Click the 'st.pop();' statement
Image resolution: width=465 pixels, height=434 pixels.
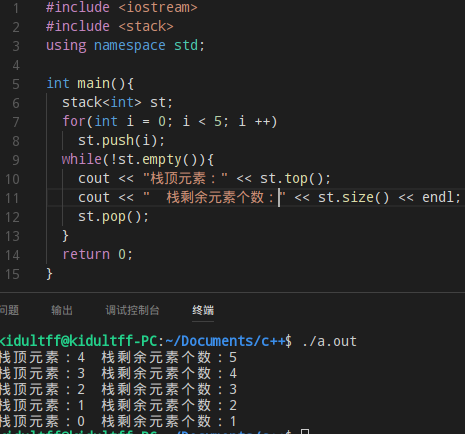[113, 217]
